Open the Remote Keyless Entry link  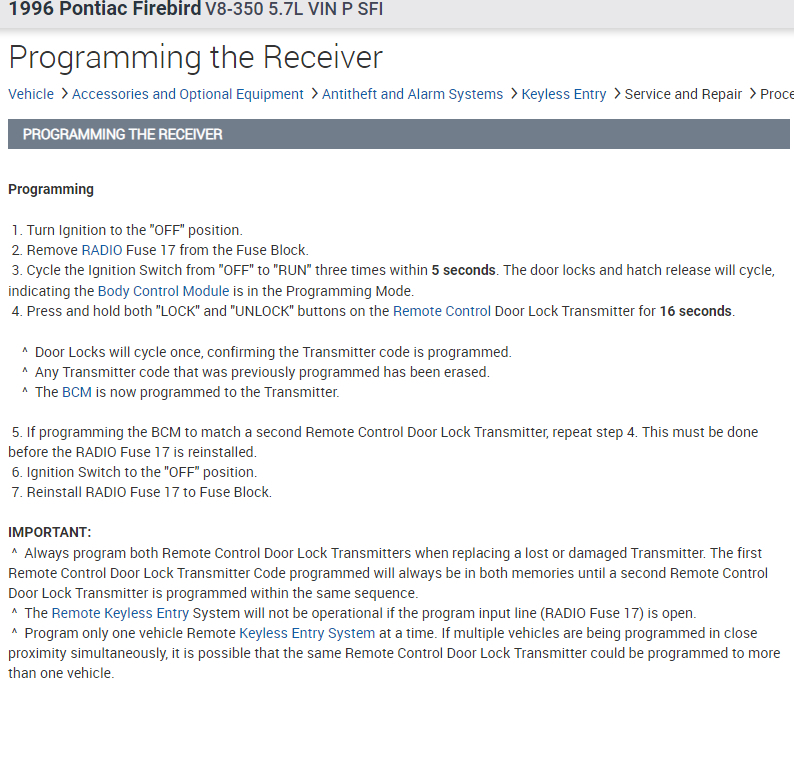120,613
